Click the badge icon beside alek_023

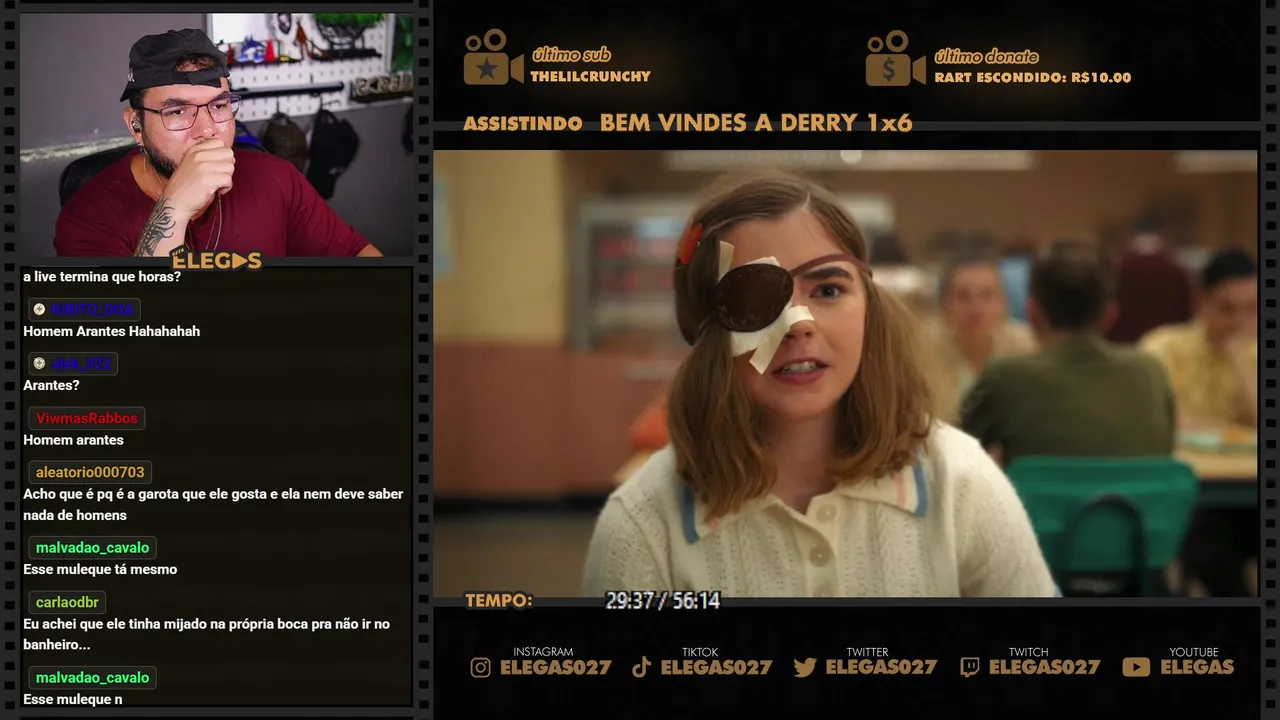coord(39,363)
